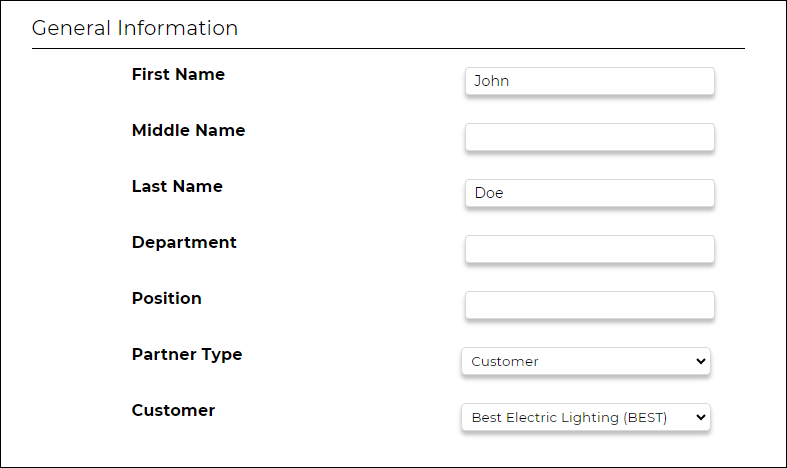The width and height of the screenshot is (787, 468).
Task: Click the Last Name field label
Action: pos(177,186)
